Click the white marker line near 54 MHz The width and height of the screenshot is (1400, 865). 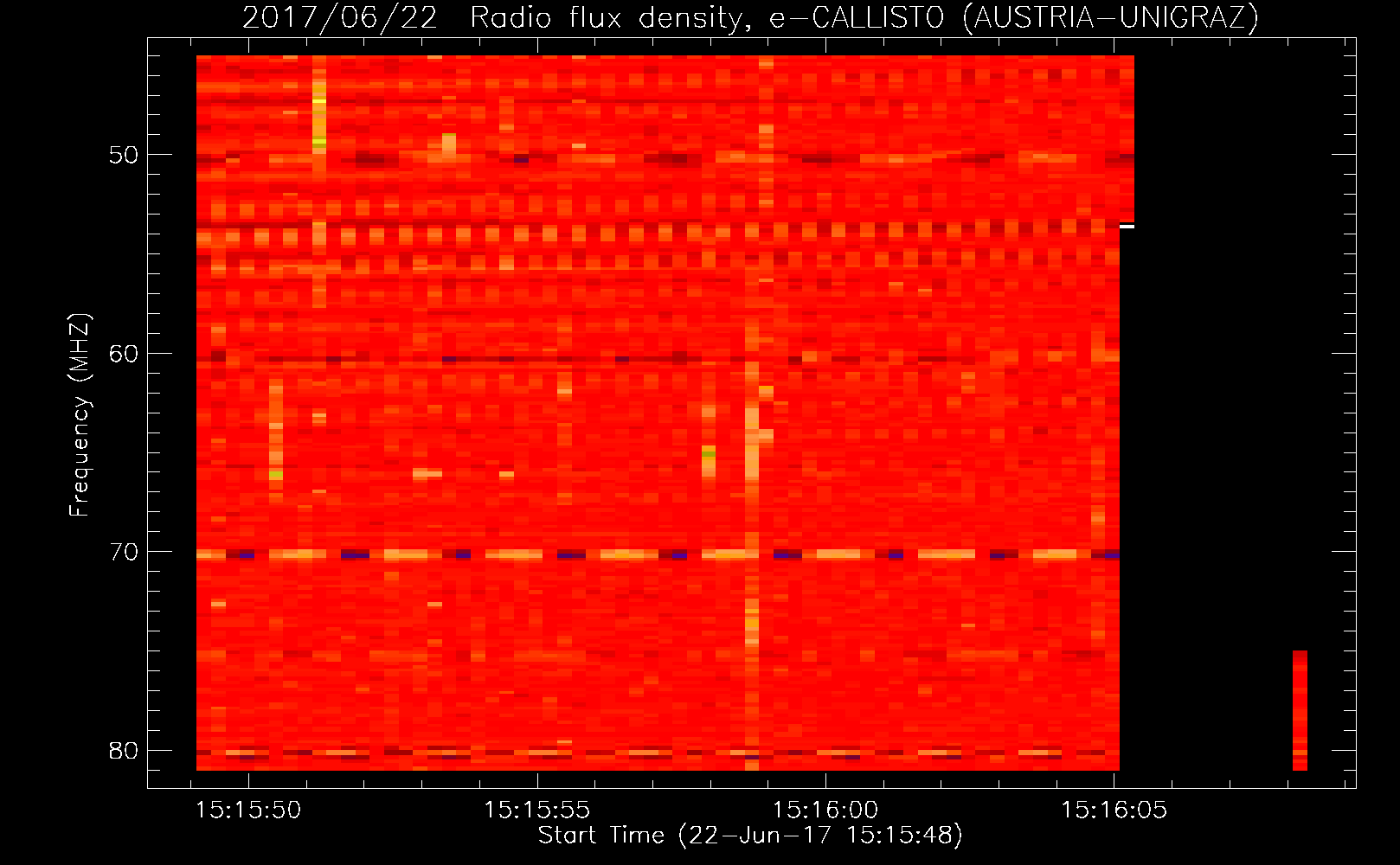[x=1127, y=227]
